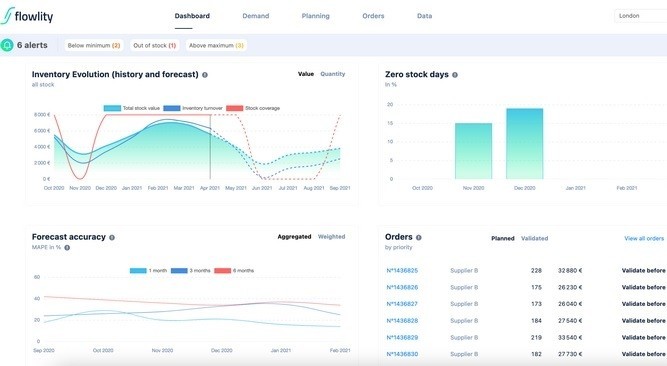Image resolution: width=667 pixels, height=366 pixels.
Task: Switch forecast accuracy to Weighted
Action: 331,237
